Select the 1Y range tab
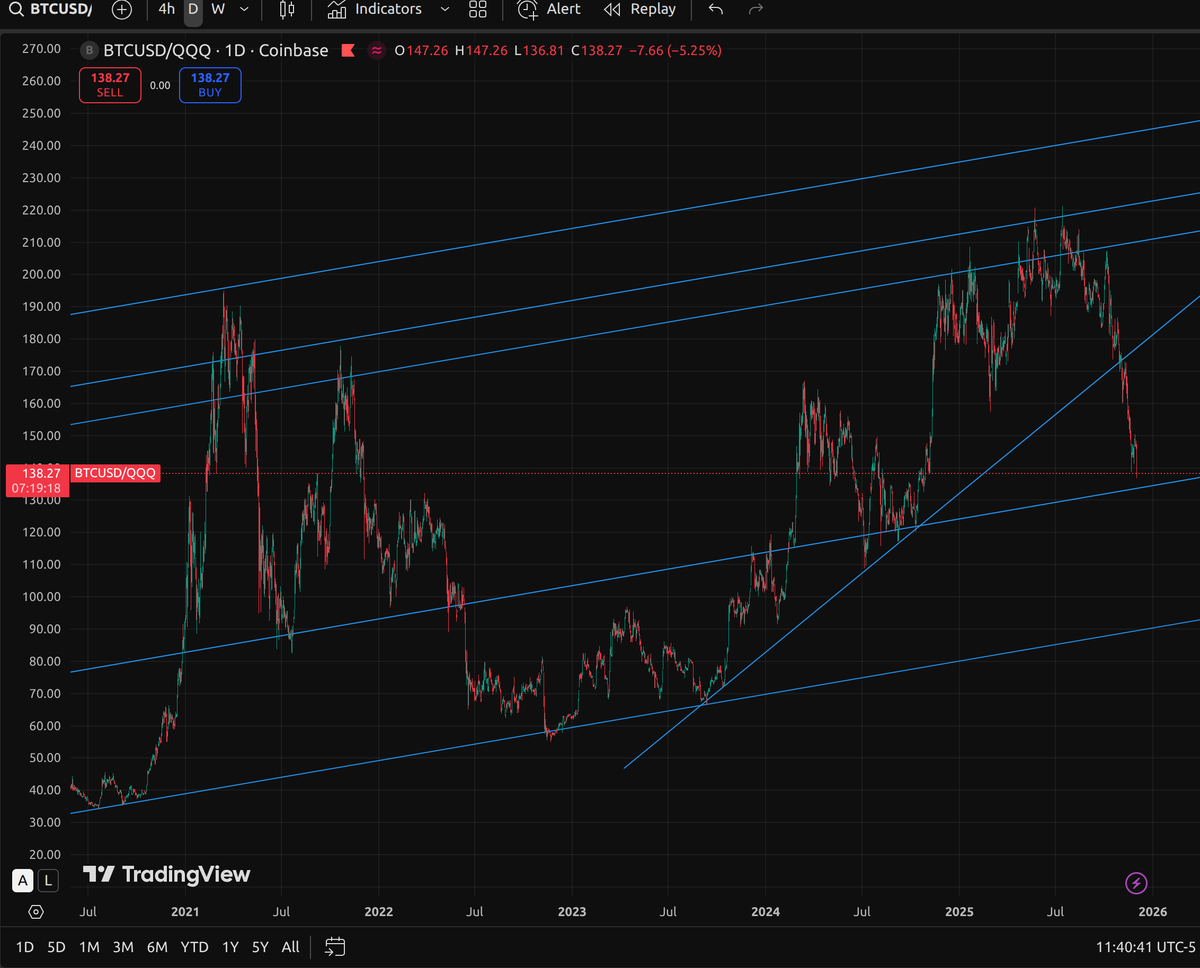Image resolution: width=1200 pixels, height=968 pixels. tap(229, 946)
